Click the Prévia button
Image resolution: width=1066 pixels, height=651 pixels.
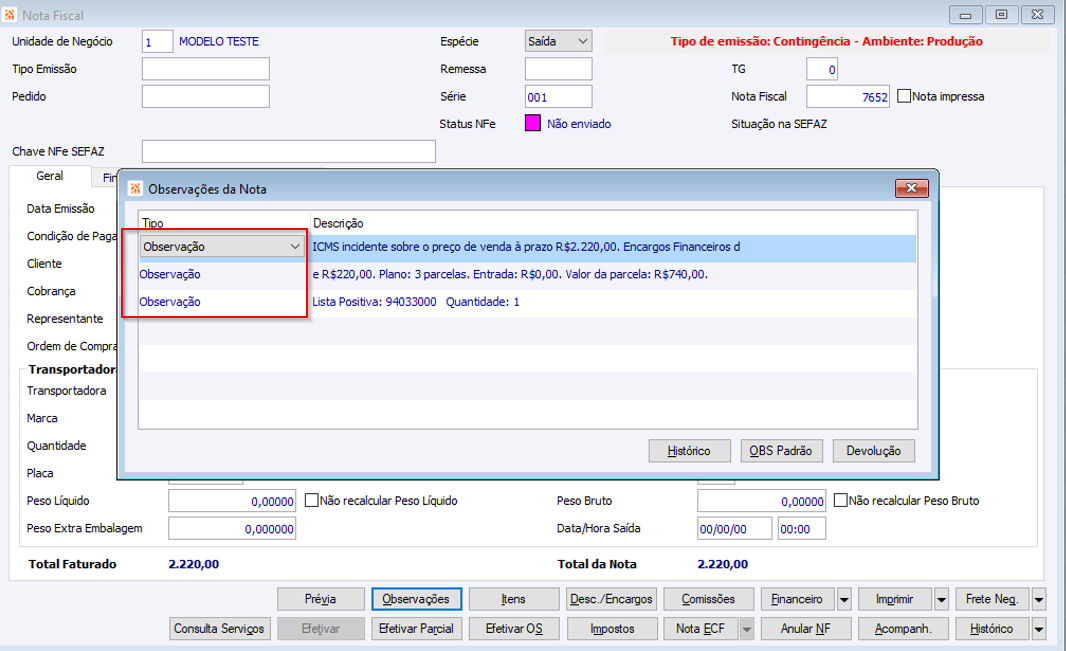coord(321,599)
